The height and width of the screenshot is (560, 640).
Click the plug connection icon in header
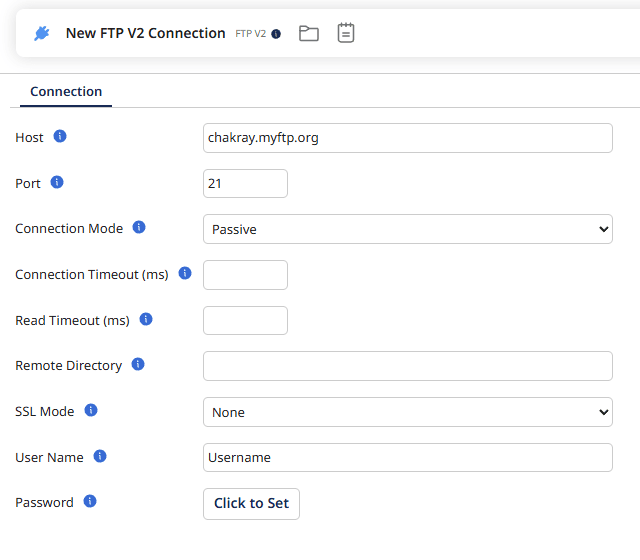[41, 33]
